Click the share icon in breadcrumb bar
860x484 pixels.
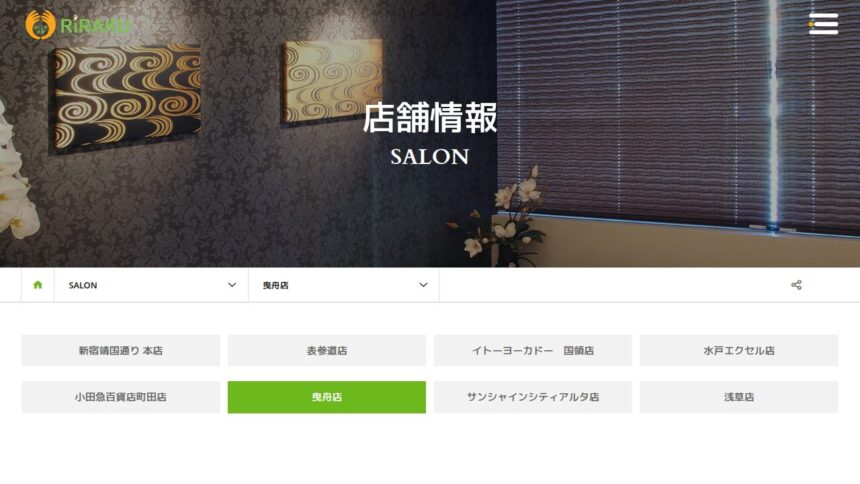click(796, 285)
